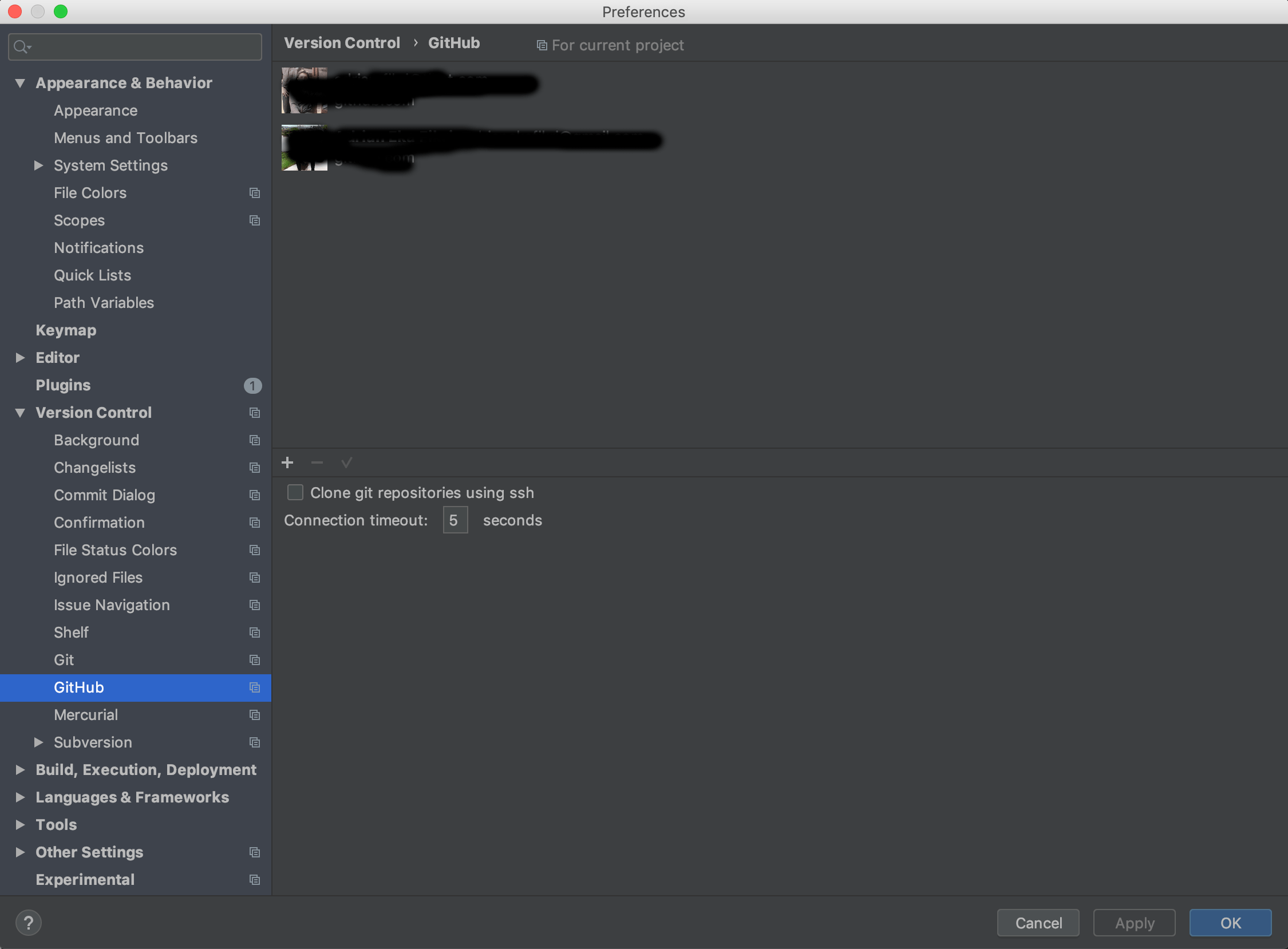This screenshot has width=1288, height=949.
Task: Click the 'Connection timeout:' label
Action: [x=355, y=520]
